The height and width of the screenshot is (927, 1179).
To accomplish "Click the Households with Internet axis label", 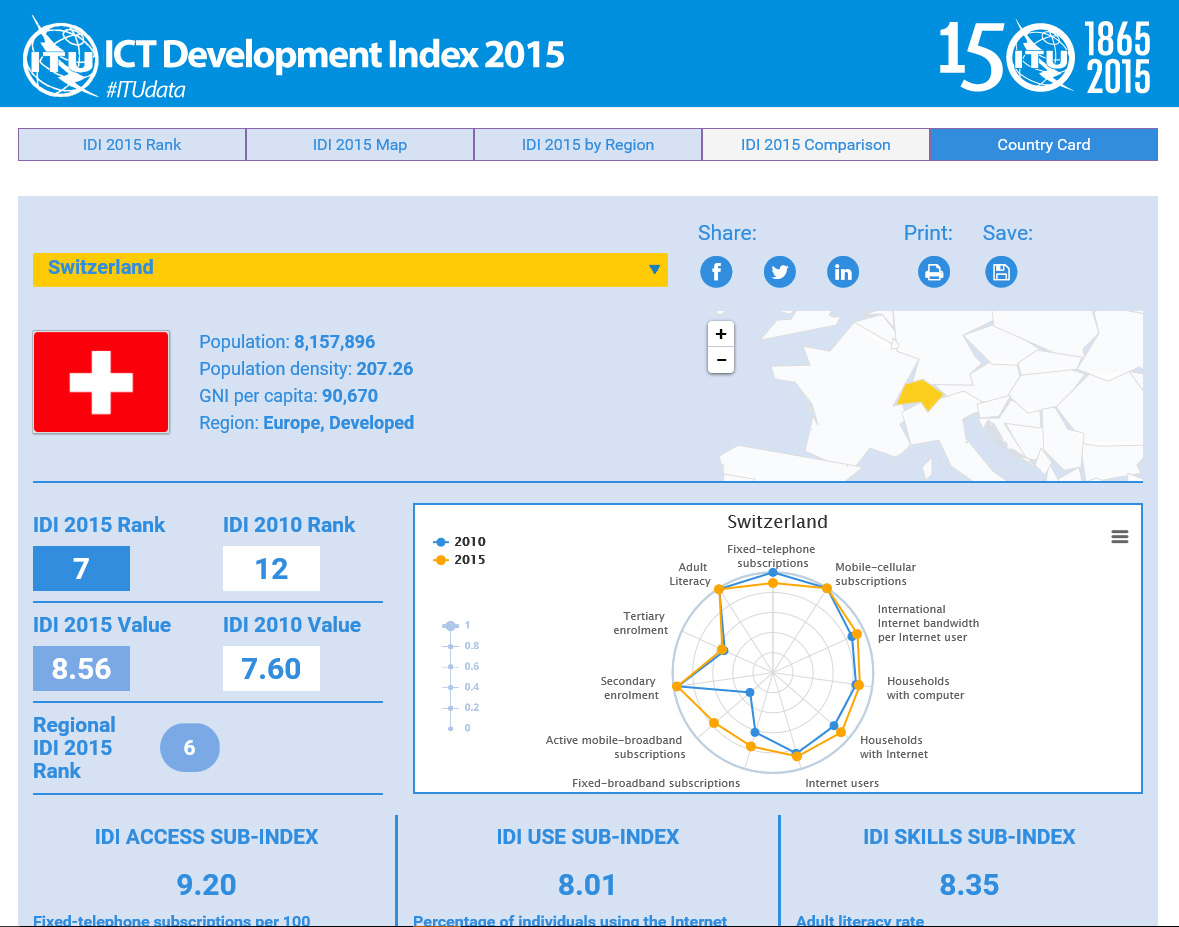I will (x=894, y=747).
